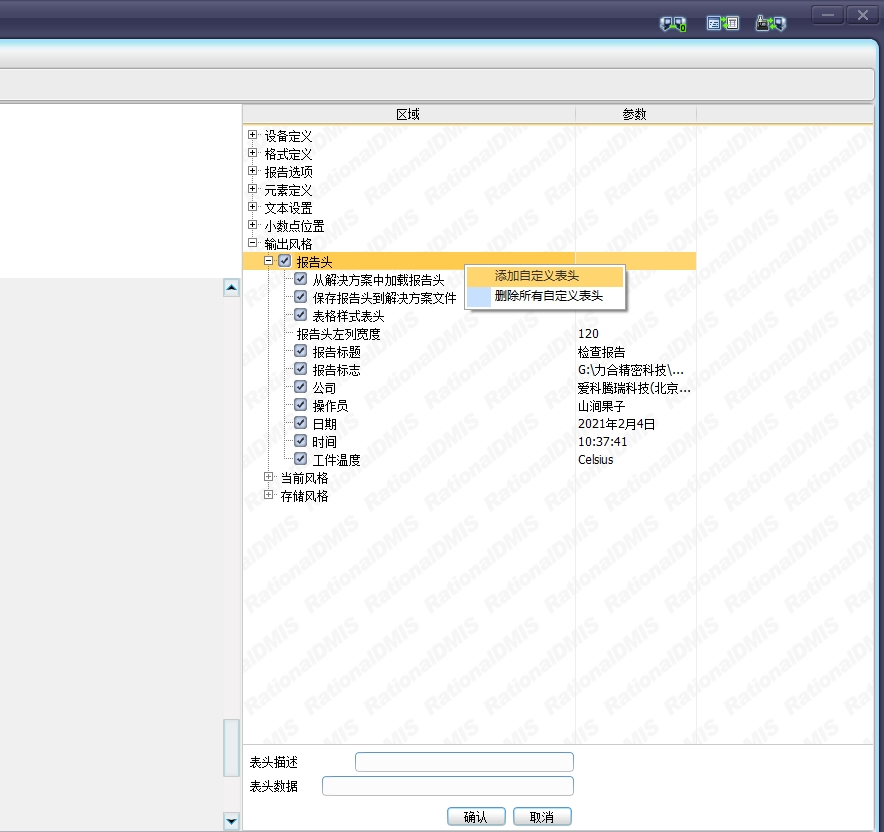Click the 参数 column header

point(635,114)
